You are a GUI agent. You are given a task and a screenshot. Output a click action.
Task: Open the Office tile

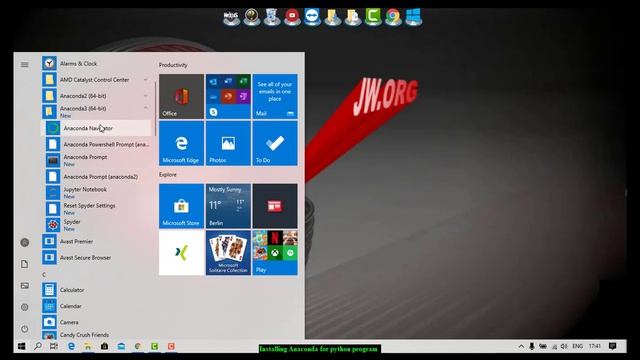[x=181, y=96]
